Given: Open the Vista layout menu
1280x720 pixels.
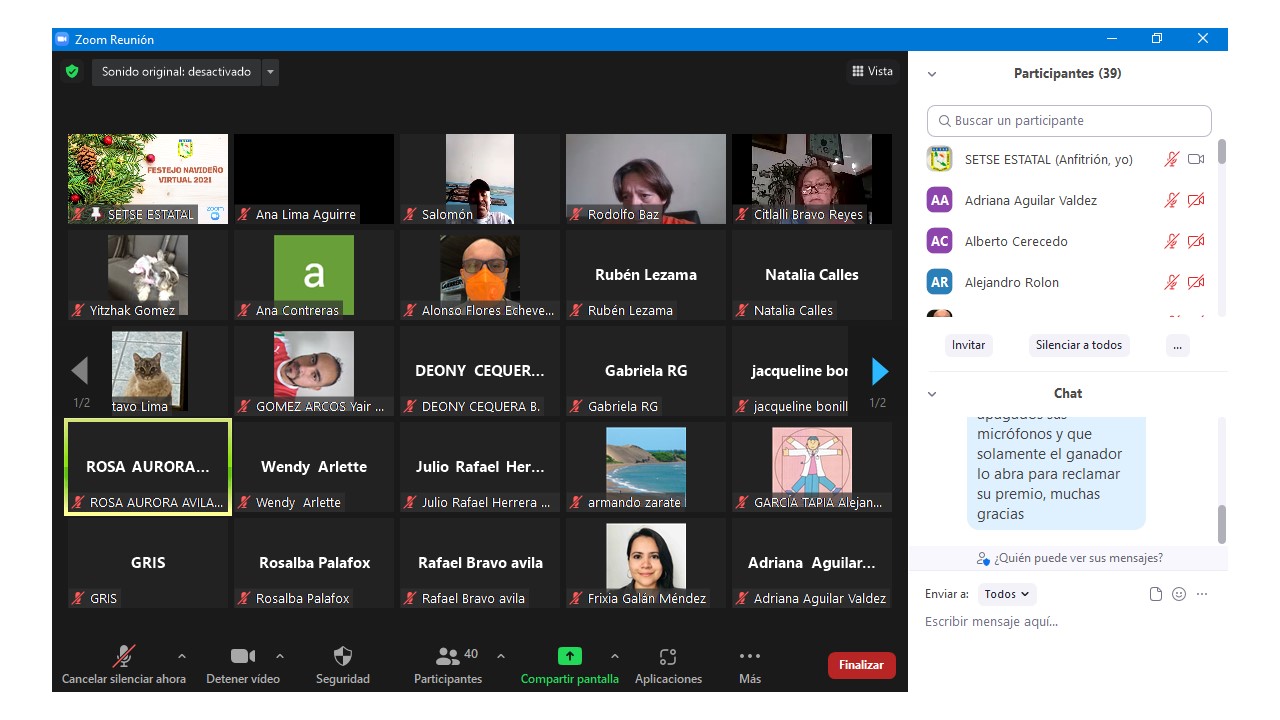Looking at the screenshot, I should point(872,71).
